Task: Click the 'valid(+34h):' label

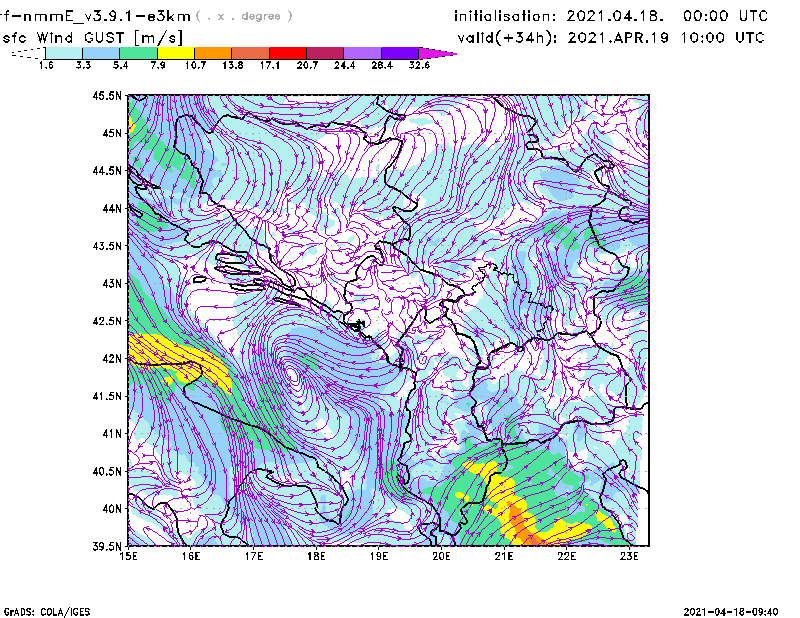Action: [x=507, y=38]
